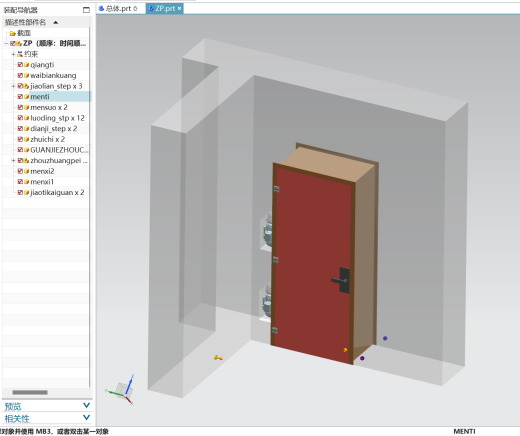The height and width of the screenshot is (436, 520).
Task: Click the mensuo part icon
Action: coord(26,107)
